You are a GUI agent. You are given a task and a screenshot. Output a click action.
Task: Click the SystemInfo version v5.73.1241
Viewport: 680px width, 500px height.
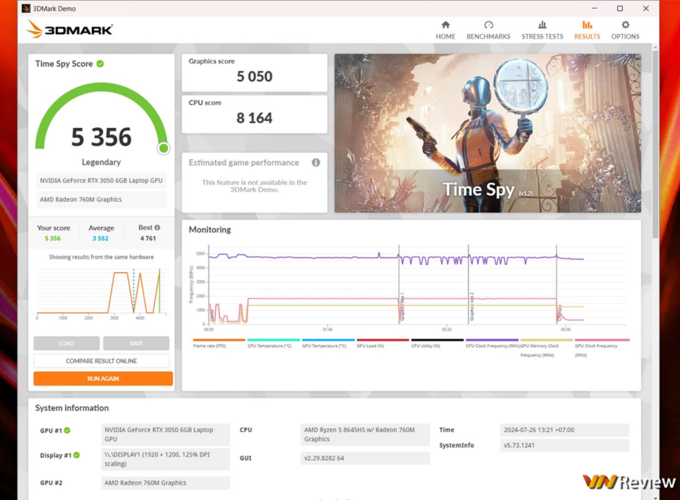564,445
